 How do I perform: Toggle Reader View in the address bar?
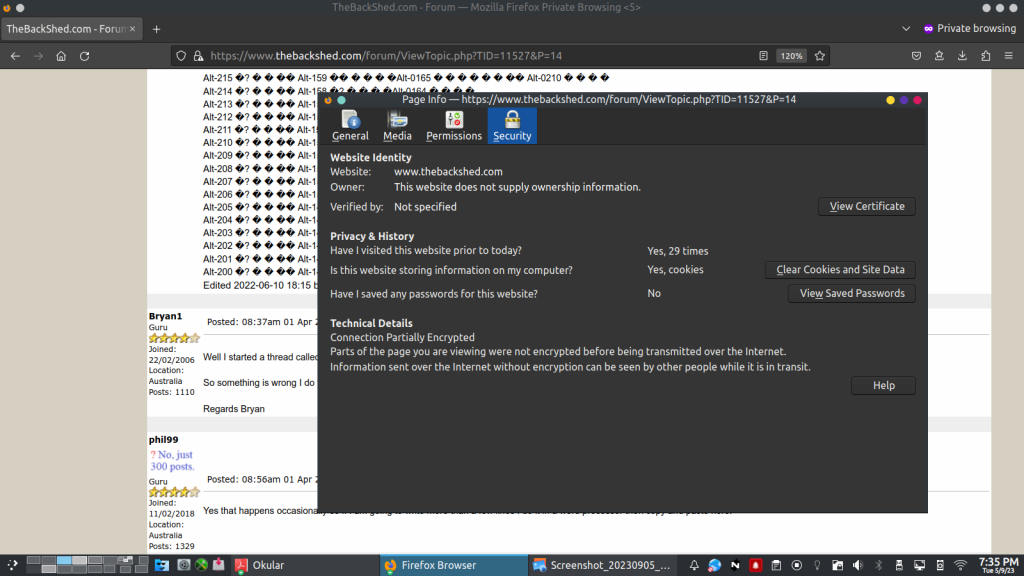tap(763, 56)
